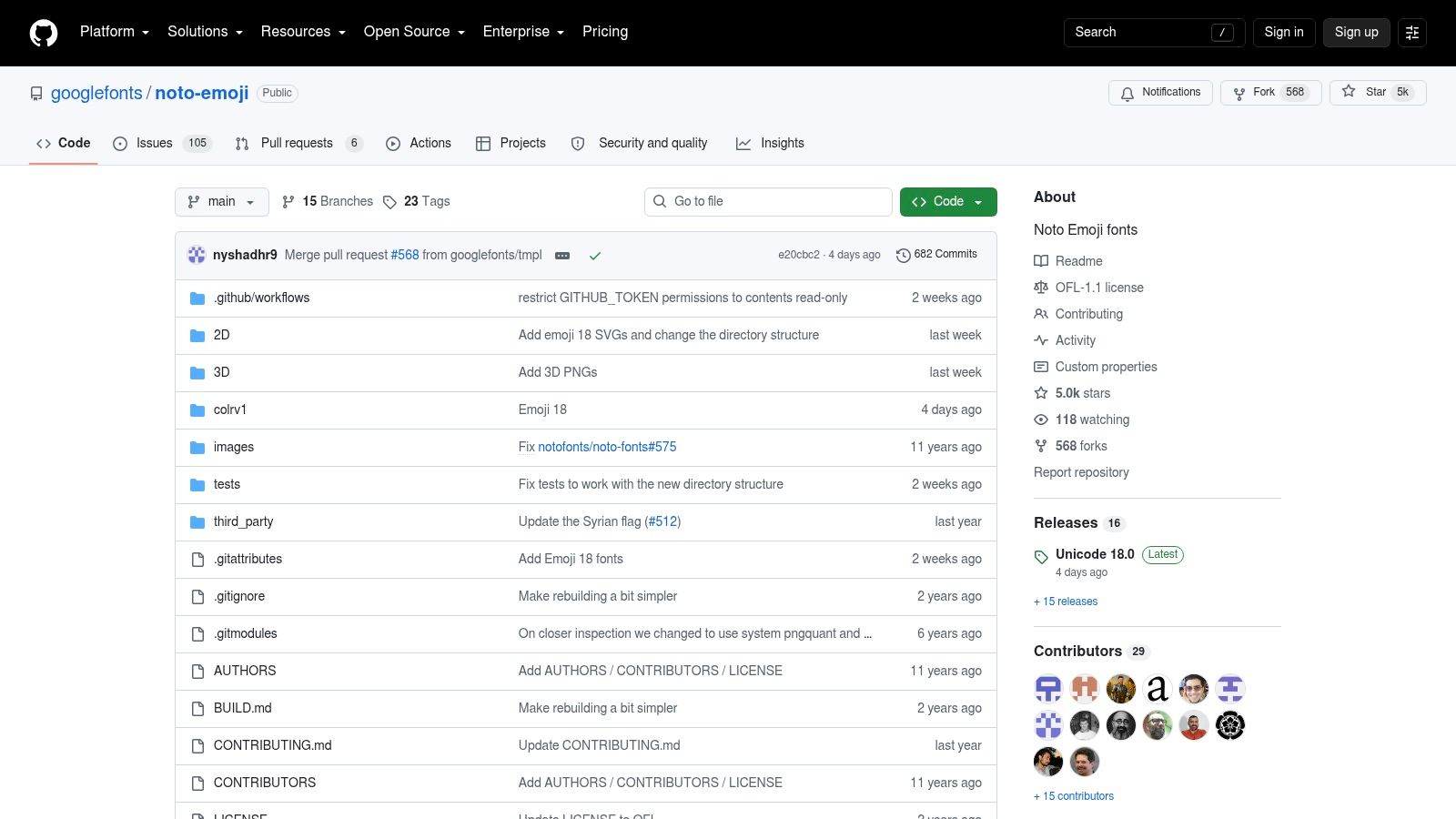Click the Activity pulse icon
This screenshot has height=819, width=1456.
coord(1041,340)
